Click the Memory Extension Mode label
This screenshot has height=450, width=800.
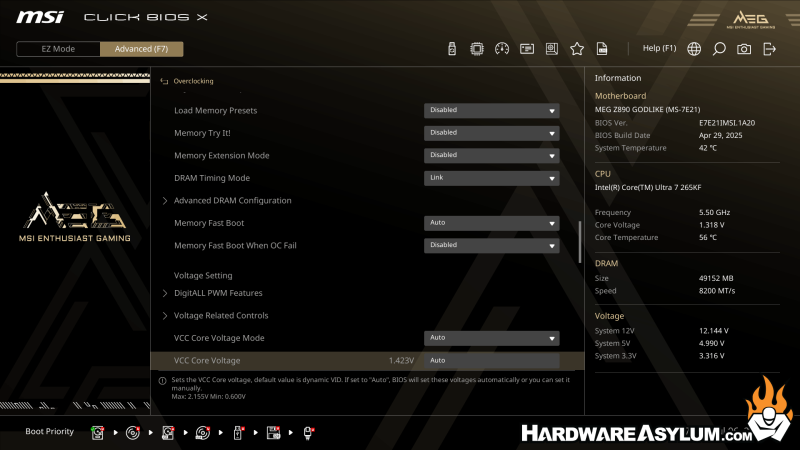pos(221,155)
